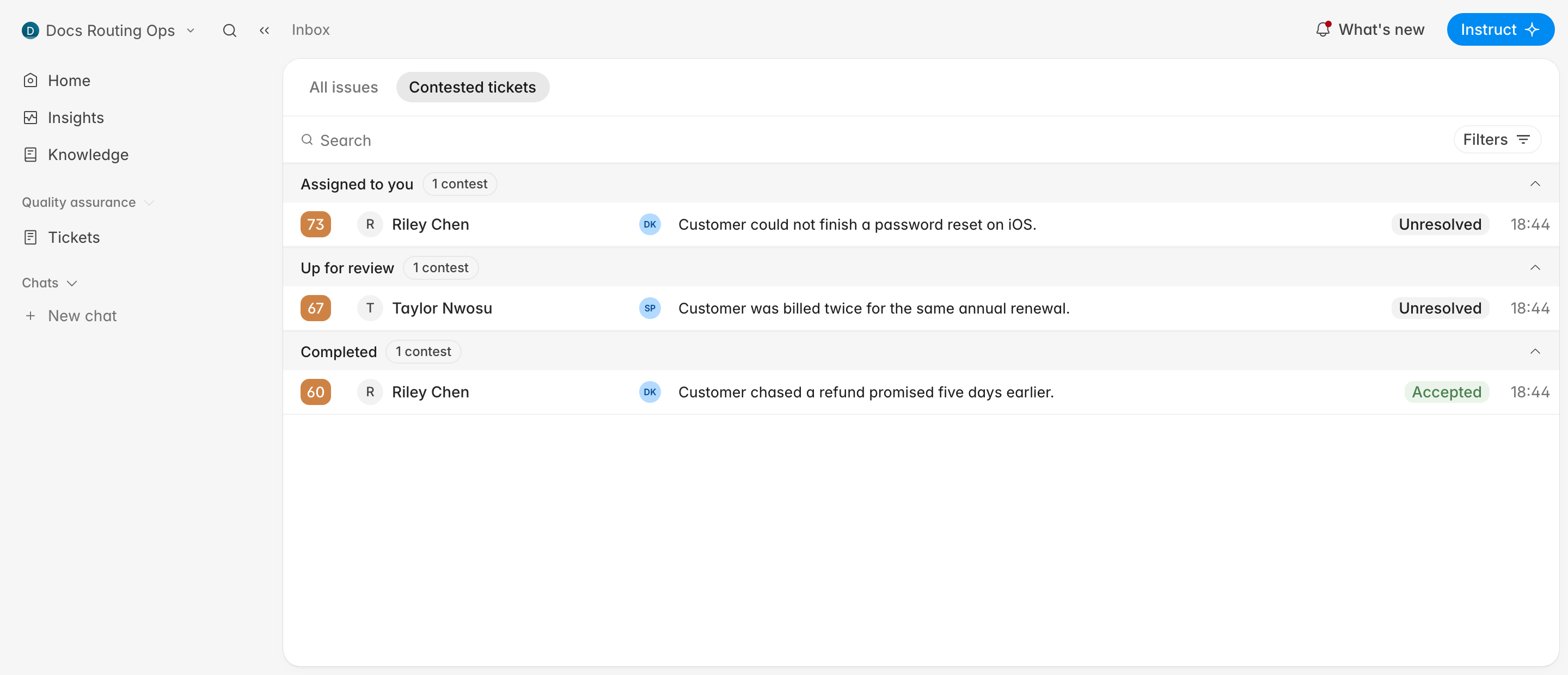Click Riley Chen name on password reset row
The image size is (1568, 675).
pos(430,225)
